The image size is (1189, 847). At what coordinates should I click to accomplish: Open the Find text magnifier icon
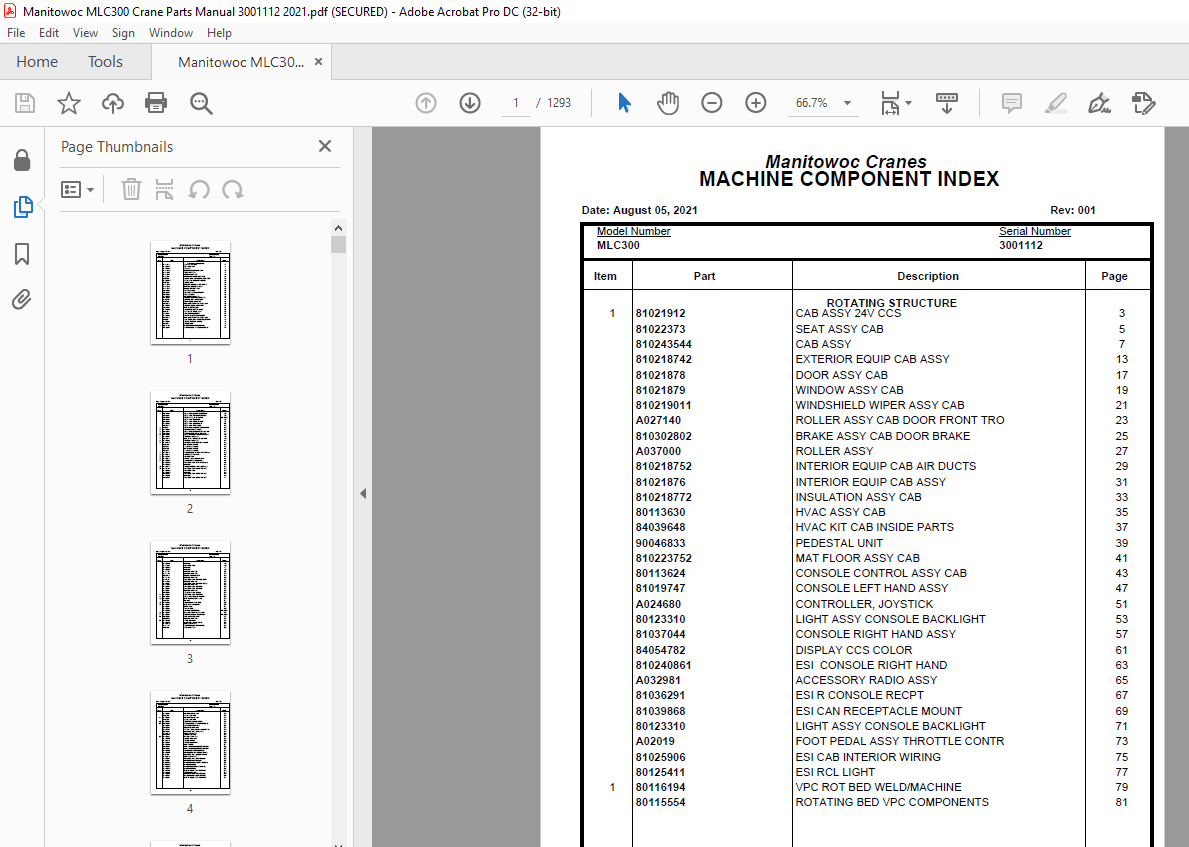coord(201,103)
